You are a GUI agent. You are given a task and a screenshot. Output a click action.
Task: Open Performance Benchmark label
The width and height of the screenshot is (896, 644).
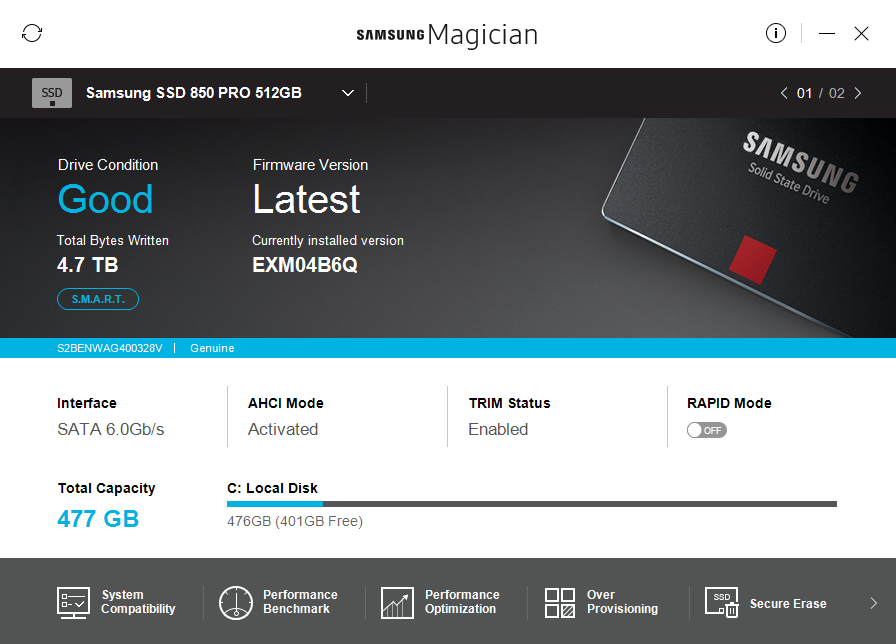pyautogui.click(x=300, y=602)
